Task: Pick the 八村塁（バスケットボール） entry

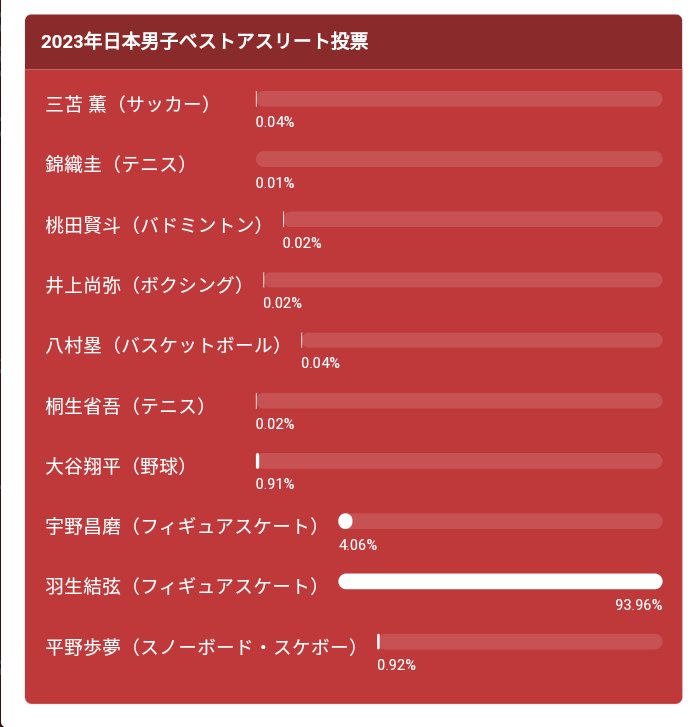Action: [163, 345]
